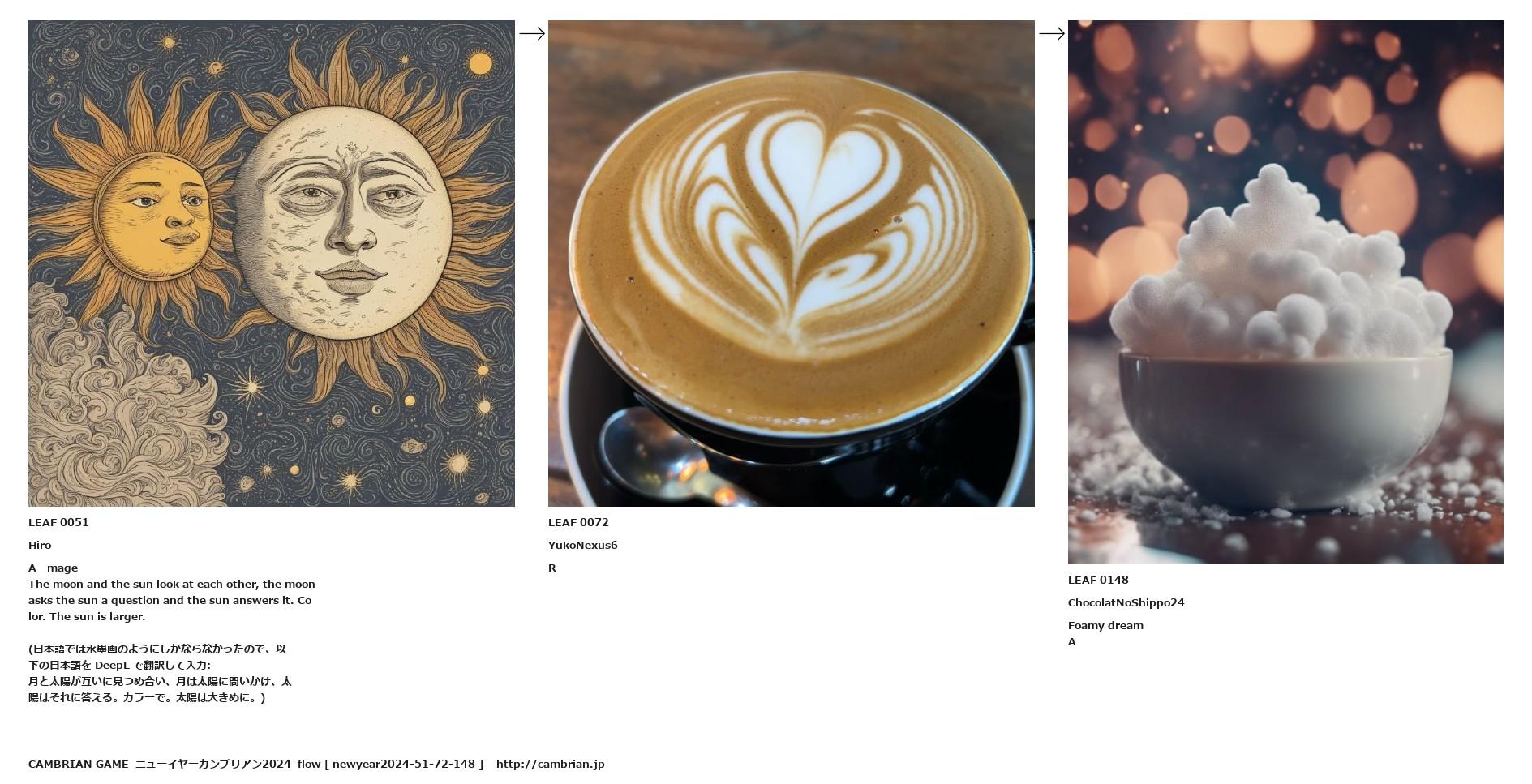Click the LEAF 0072 label
The height and width of the screenshot is (784, 1532).
coord(578,522)
